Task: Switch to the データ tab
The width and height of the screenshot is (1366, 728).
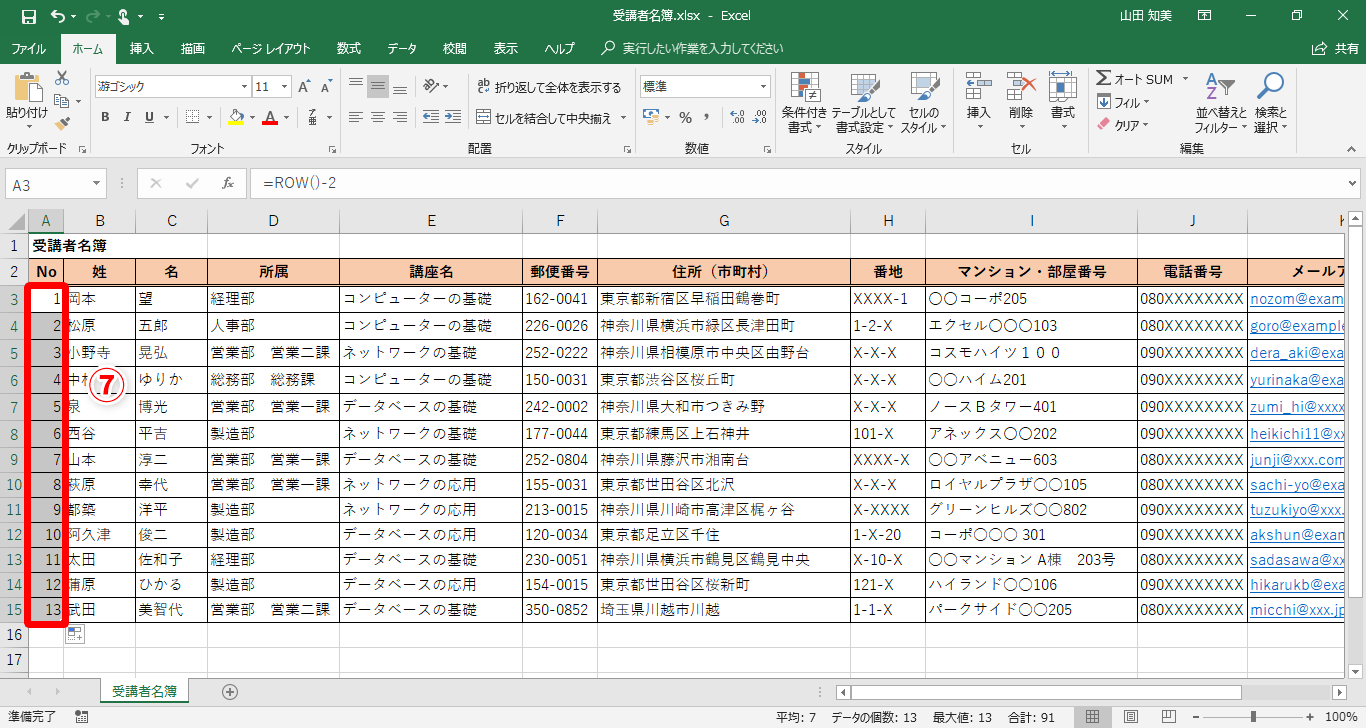Action: [x=402, y=48]
